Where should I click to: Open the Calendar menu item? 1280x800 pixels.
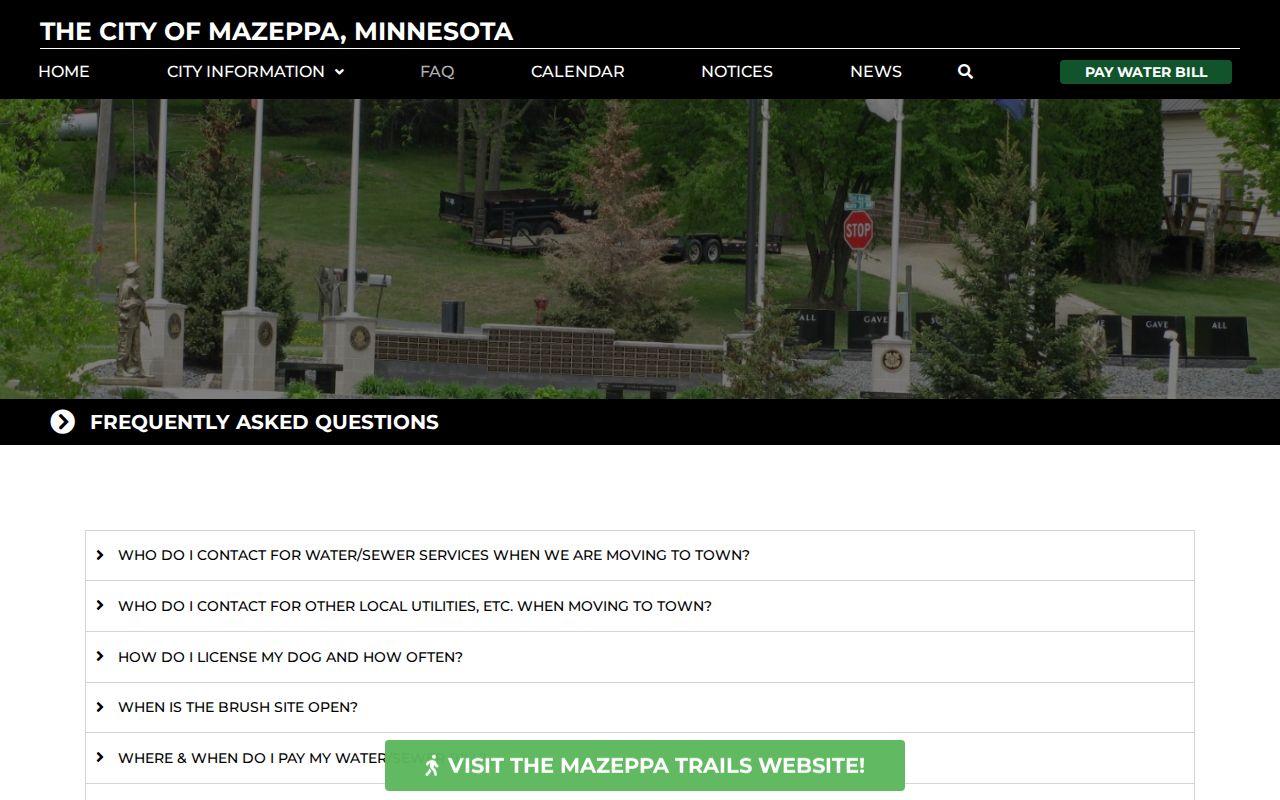coord(578,72)
